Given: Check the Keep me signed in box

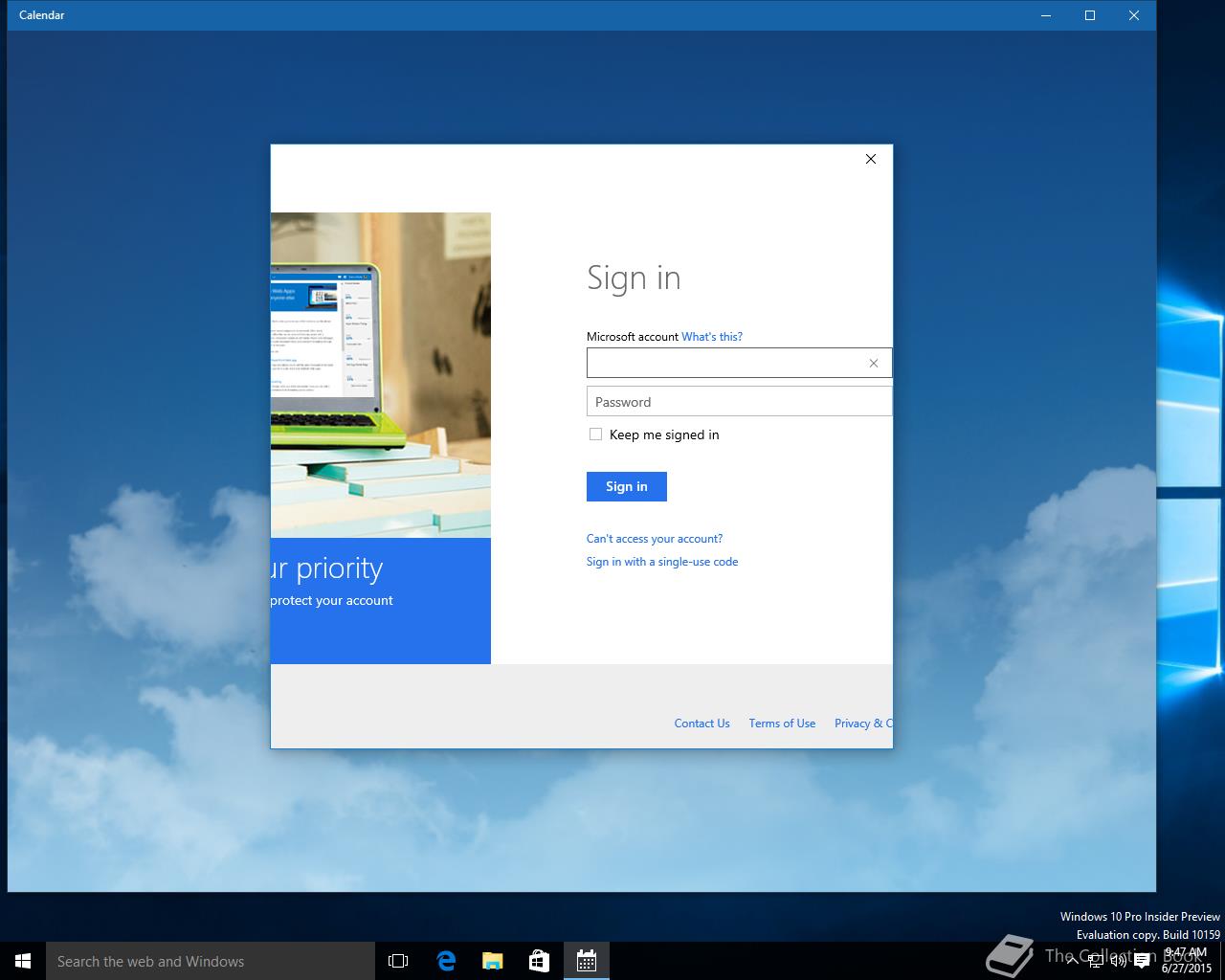Looking at the screenshot, I should click(596, 434).
